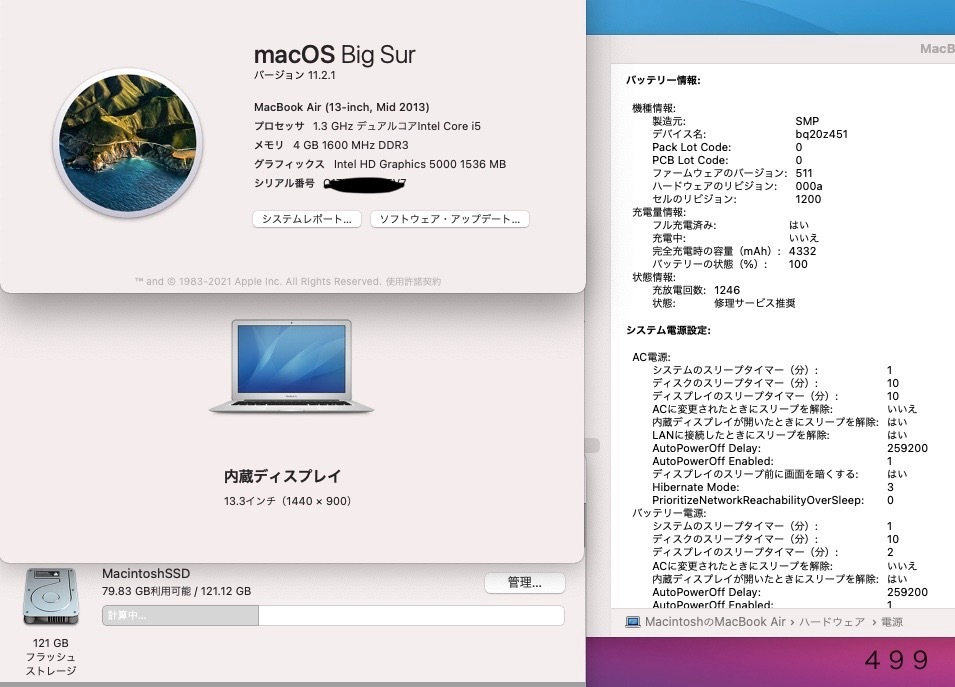Select the バージョン 11.2.1 text
The image size is (955, 687).
[295, 75]
